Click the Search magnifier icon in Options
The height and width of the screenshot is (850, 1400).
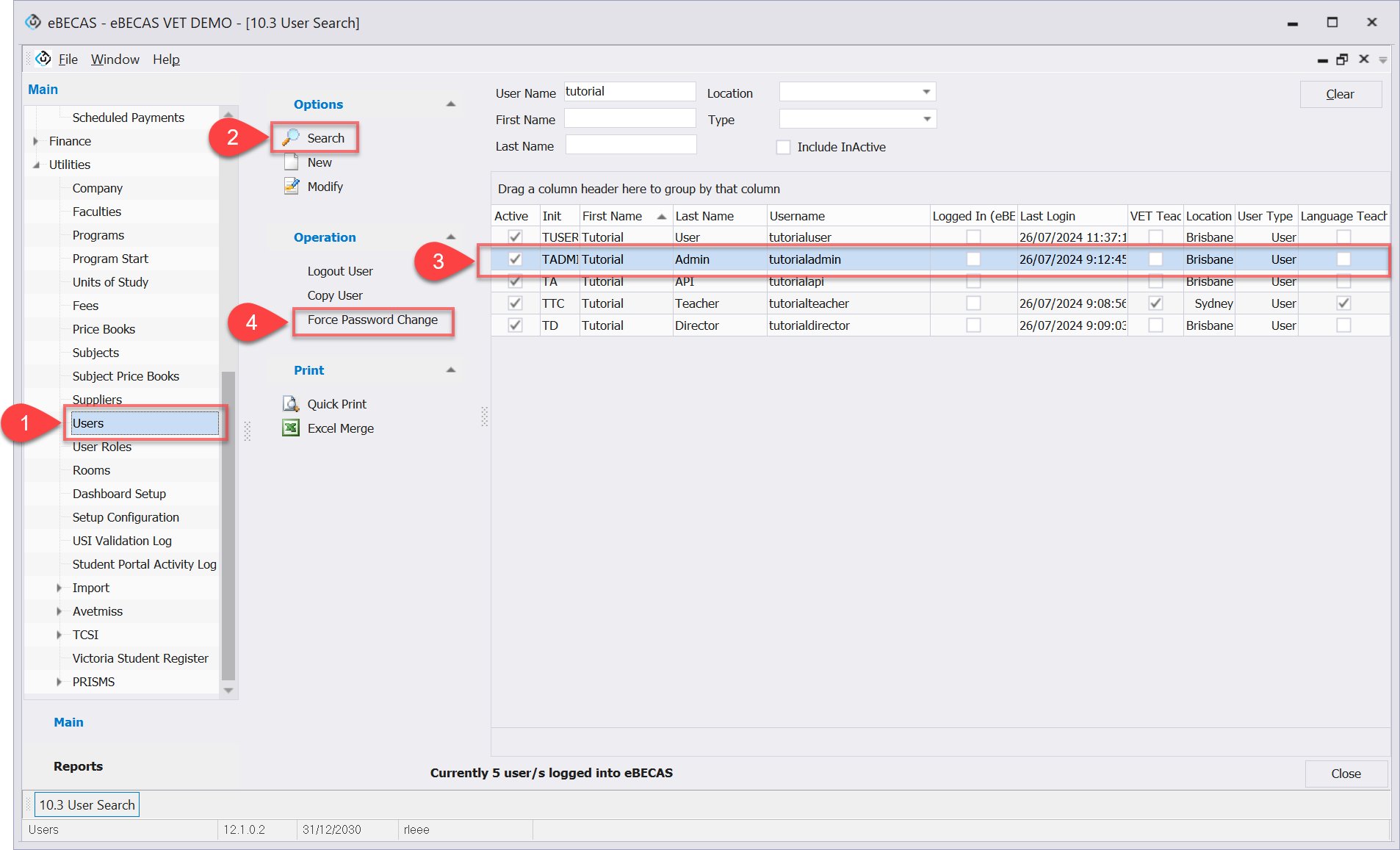tap(291, 137)
